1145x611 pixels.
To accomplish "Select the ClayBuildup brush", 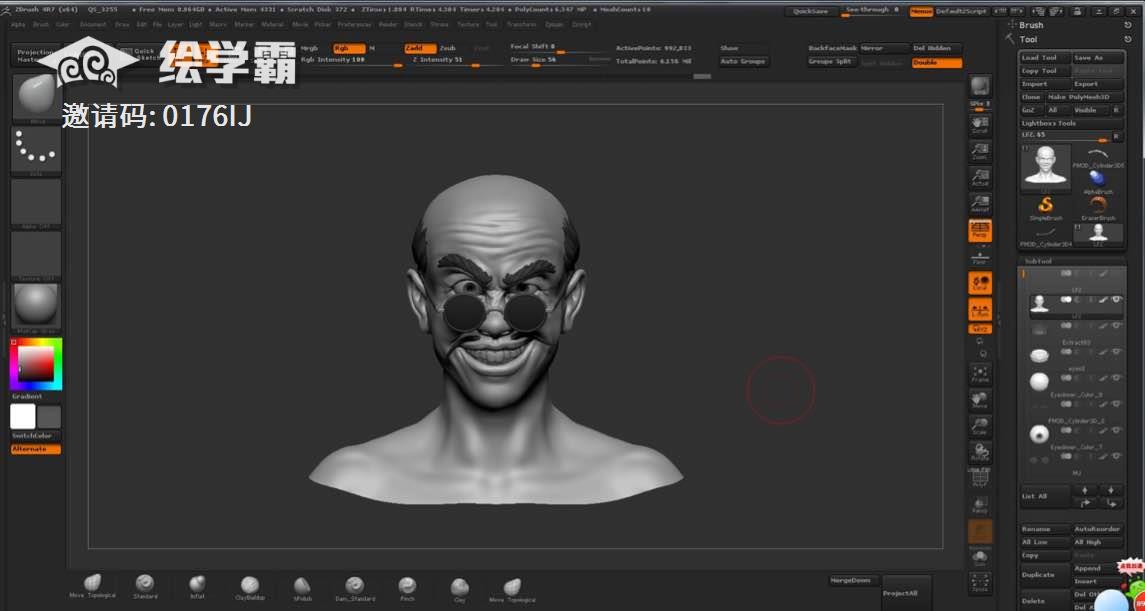I will (x=249, y=587).
